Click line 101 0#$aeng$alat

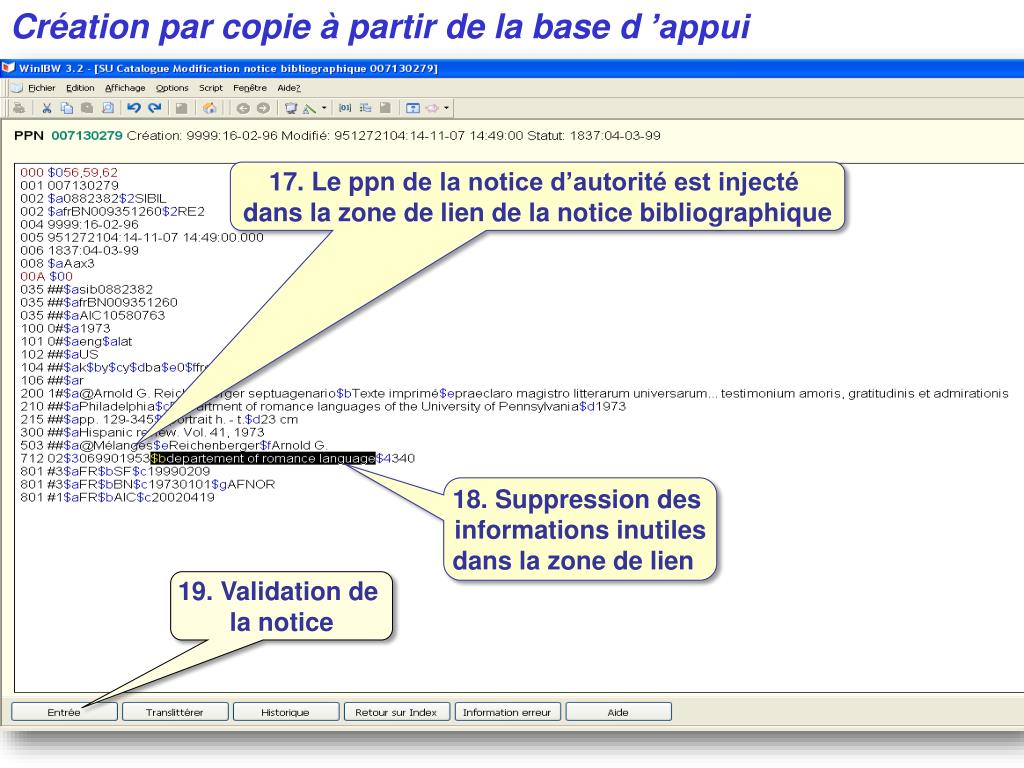[76, 342]
